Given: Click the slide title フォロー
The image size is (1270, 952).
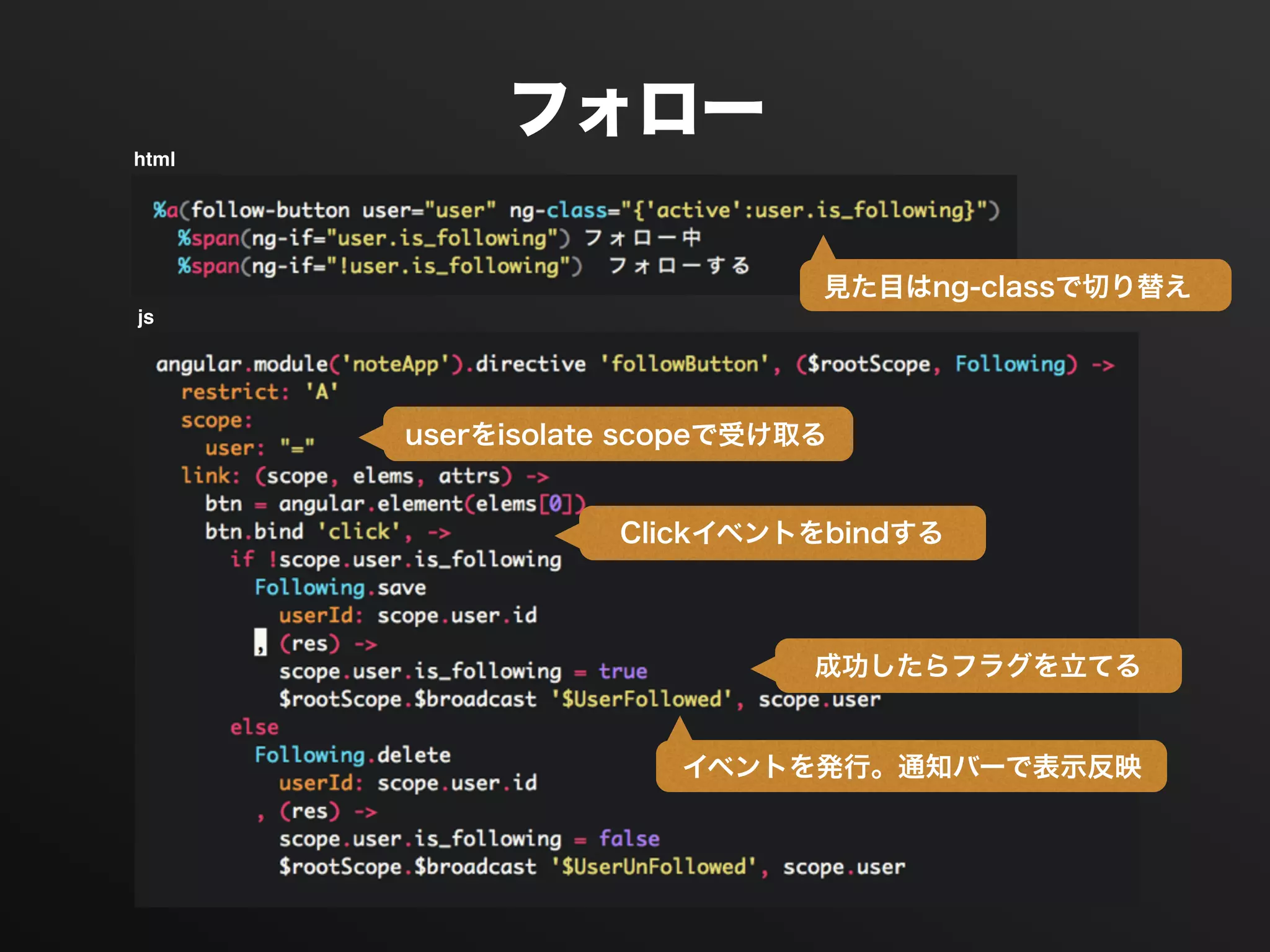Looking at the screenshot, I should pyautogui.click(x=637, y=110).
